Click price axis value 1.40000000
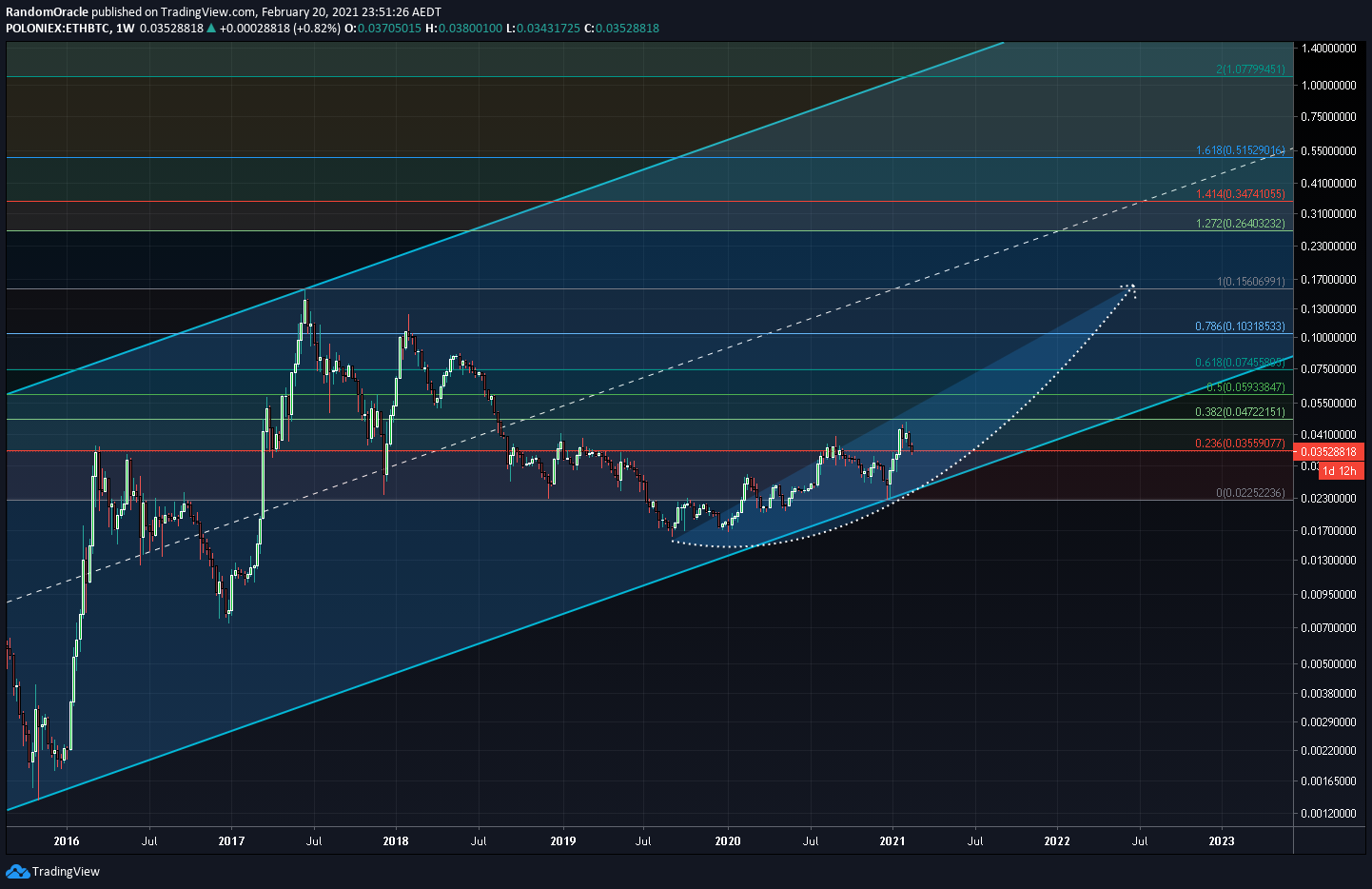 pos(1328,49)
